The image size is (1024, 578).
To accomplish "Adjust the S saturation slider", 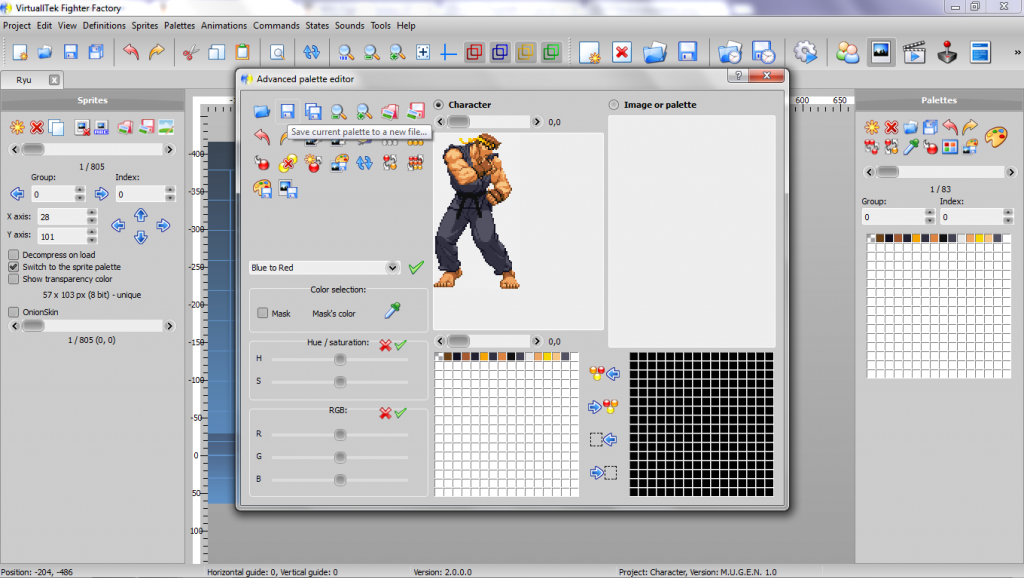I will click(340, 381).
